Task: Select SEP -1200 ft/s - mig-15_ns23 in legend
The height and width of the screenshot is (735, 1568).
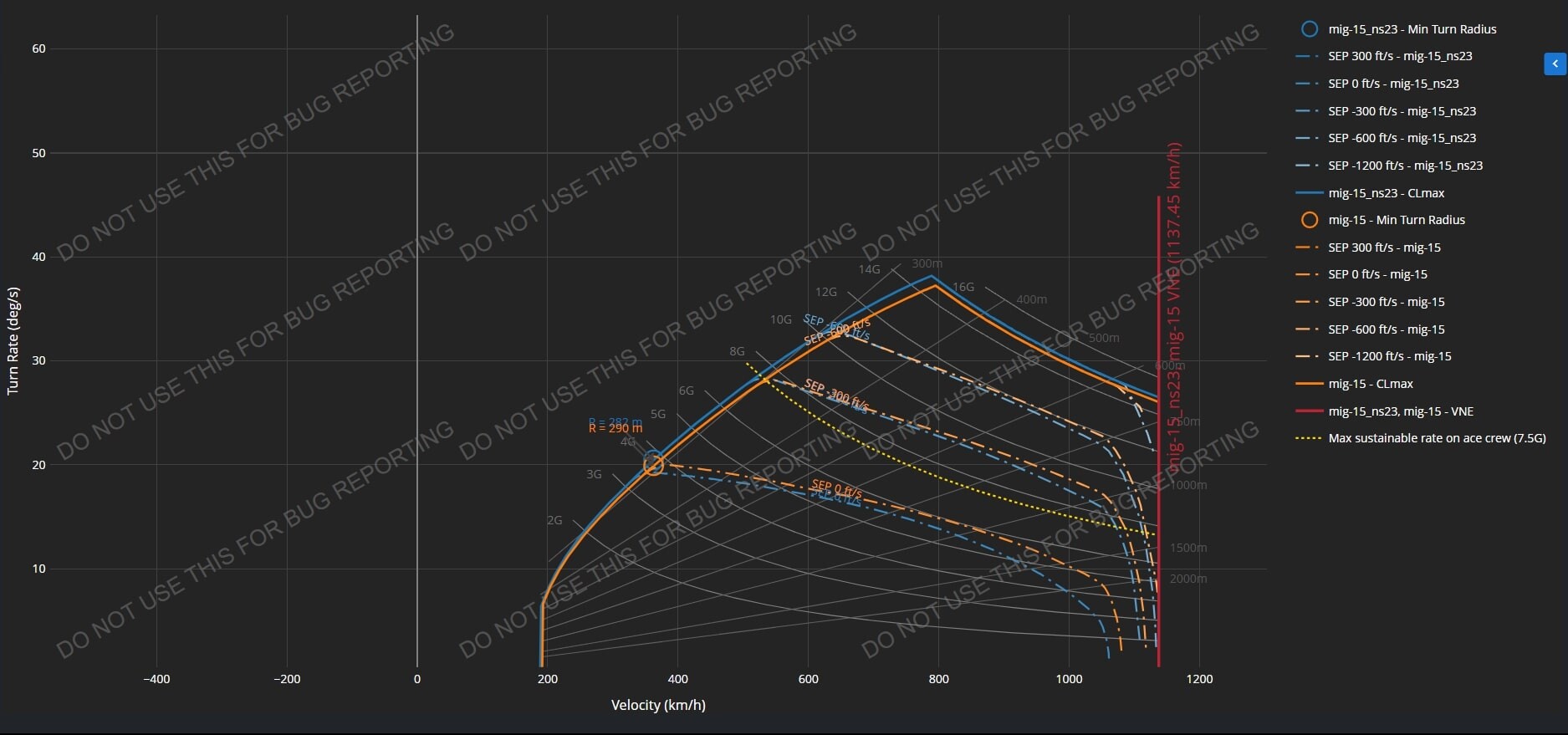Action: (1405, 166)
